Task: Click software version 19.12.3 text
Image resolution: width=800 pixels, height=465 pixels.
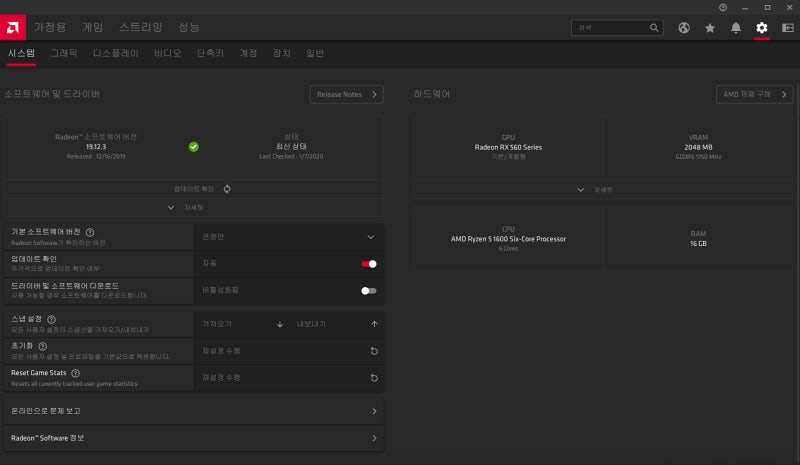Action: tap(96, 147)
